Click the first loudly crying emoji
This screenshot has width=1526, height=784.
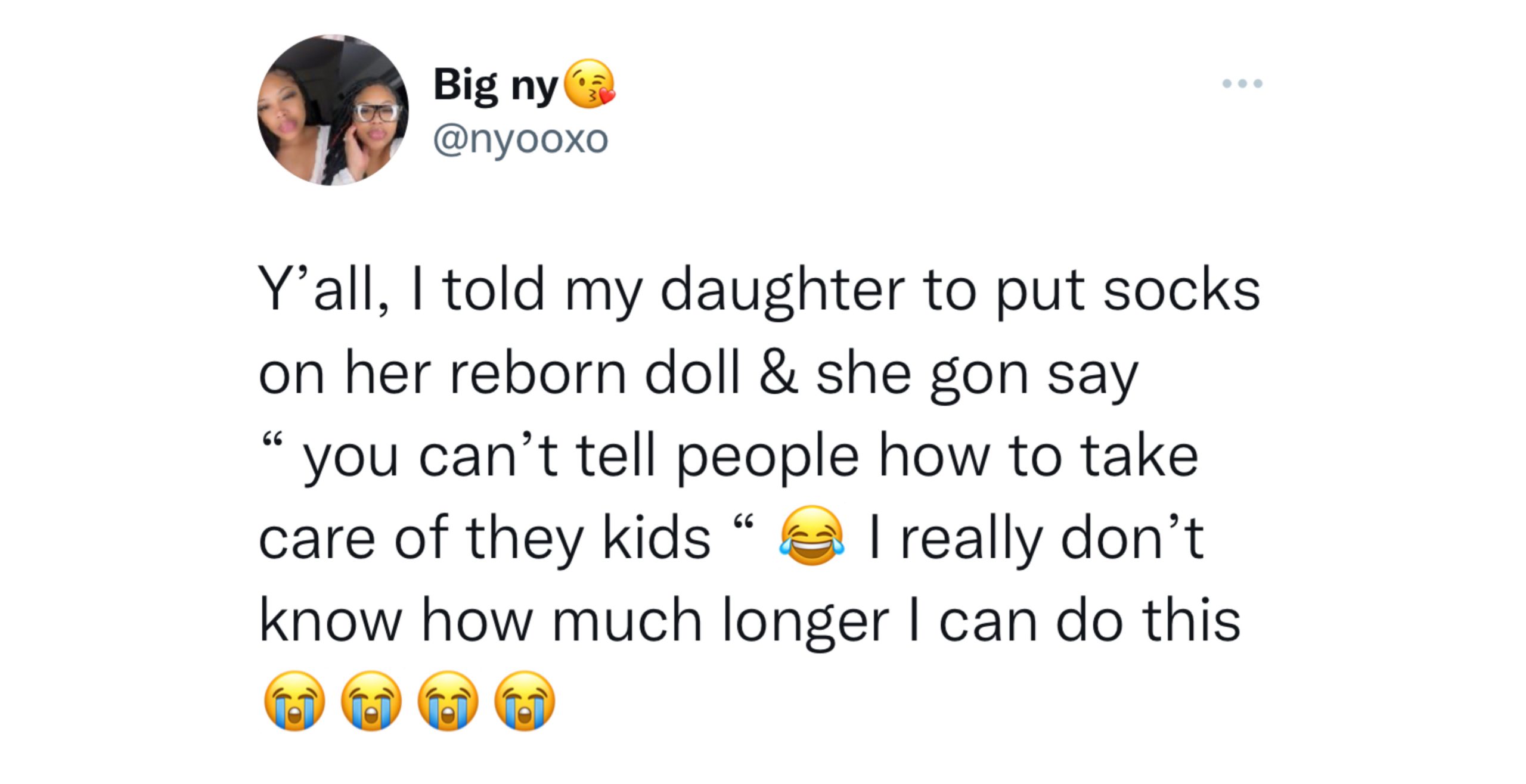click(294, 701)
